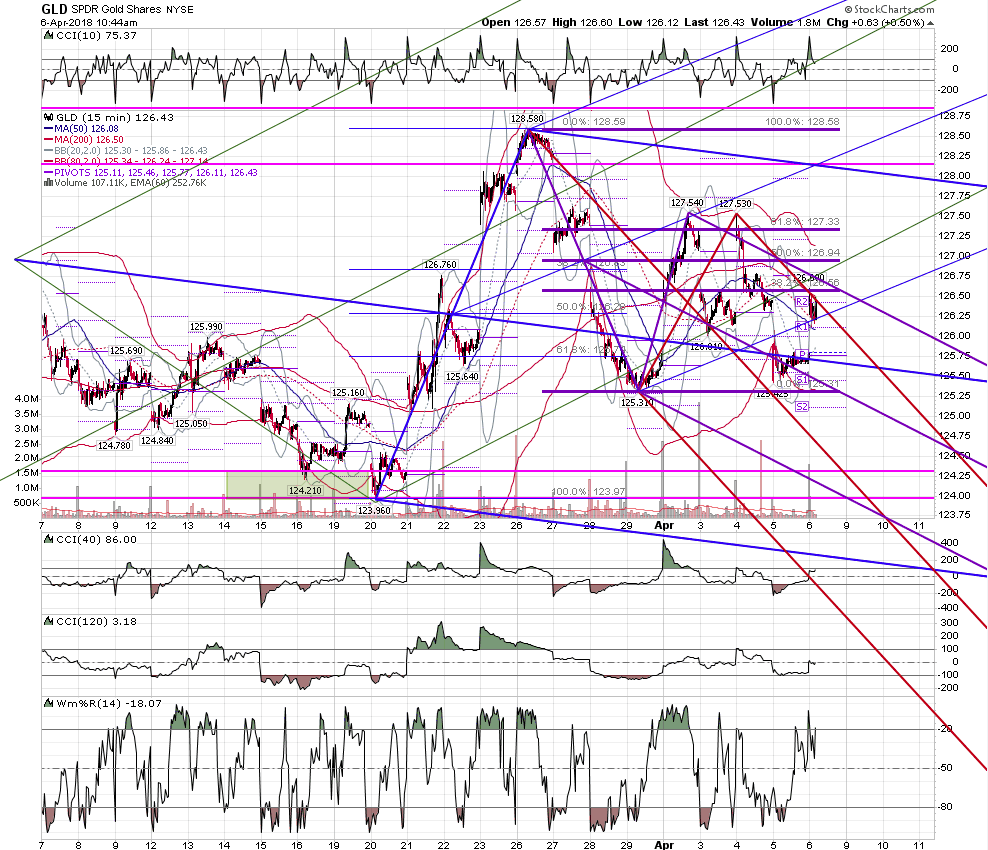Click the StockCharts.com watermark link
This screenshot has height=850, width=988.
pos(890,9)
